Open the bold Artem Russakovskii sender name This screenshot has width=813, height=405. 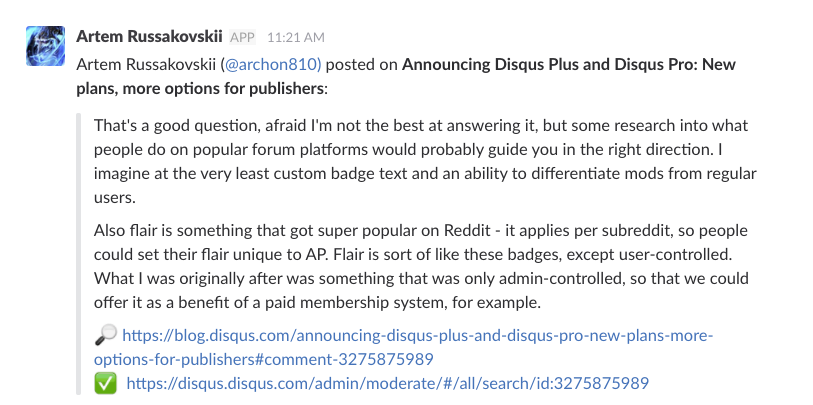149,37
